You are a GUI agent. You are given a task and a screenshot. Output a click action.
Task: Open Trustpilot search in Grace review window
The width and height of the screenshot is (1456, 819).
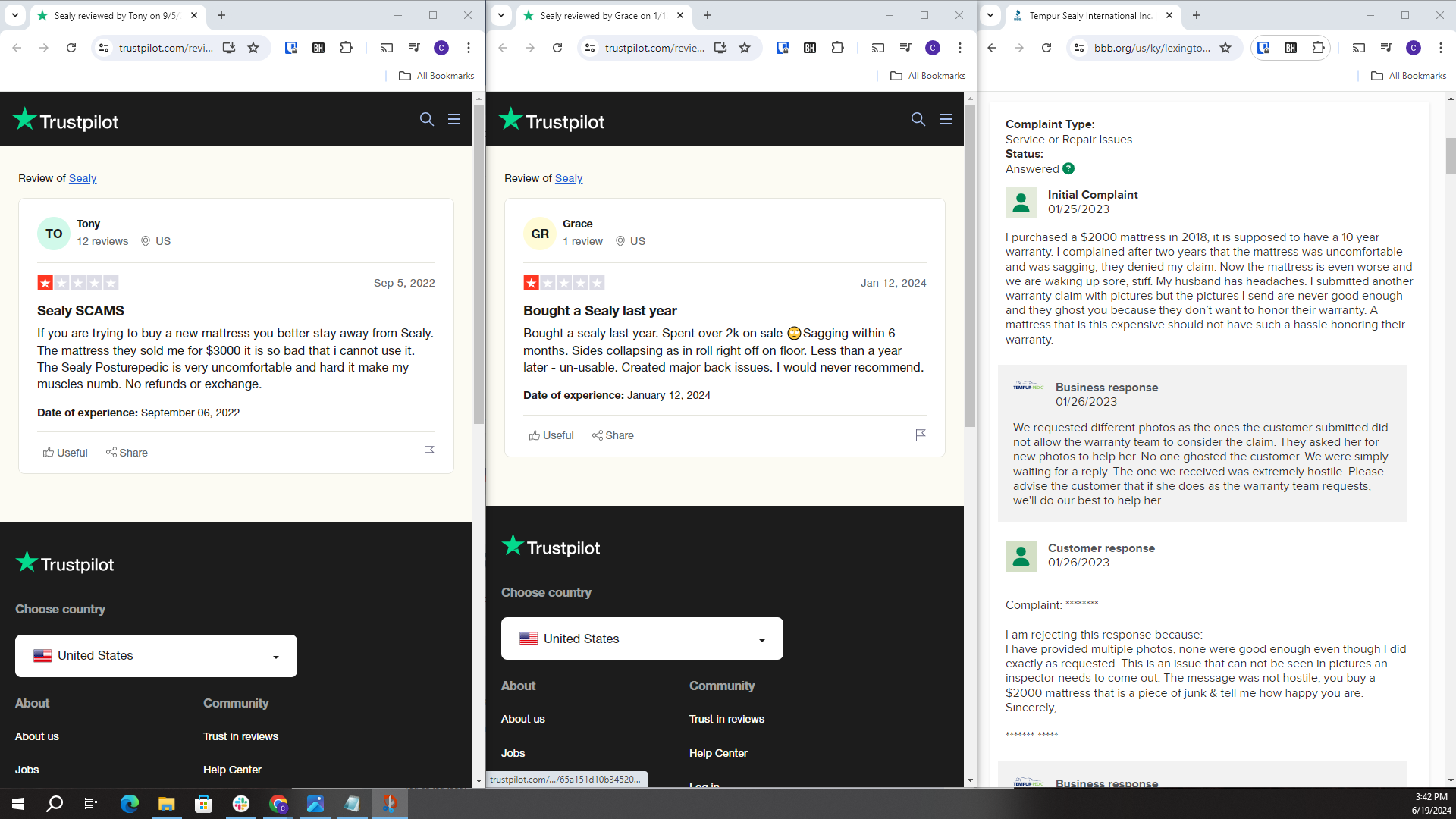(x=918, y=119)
